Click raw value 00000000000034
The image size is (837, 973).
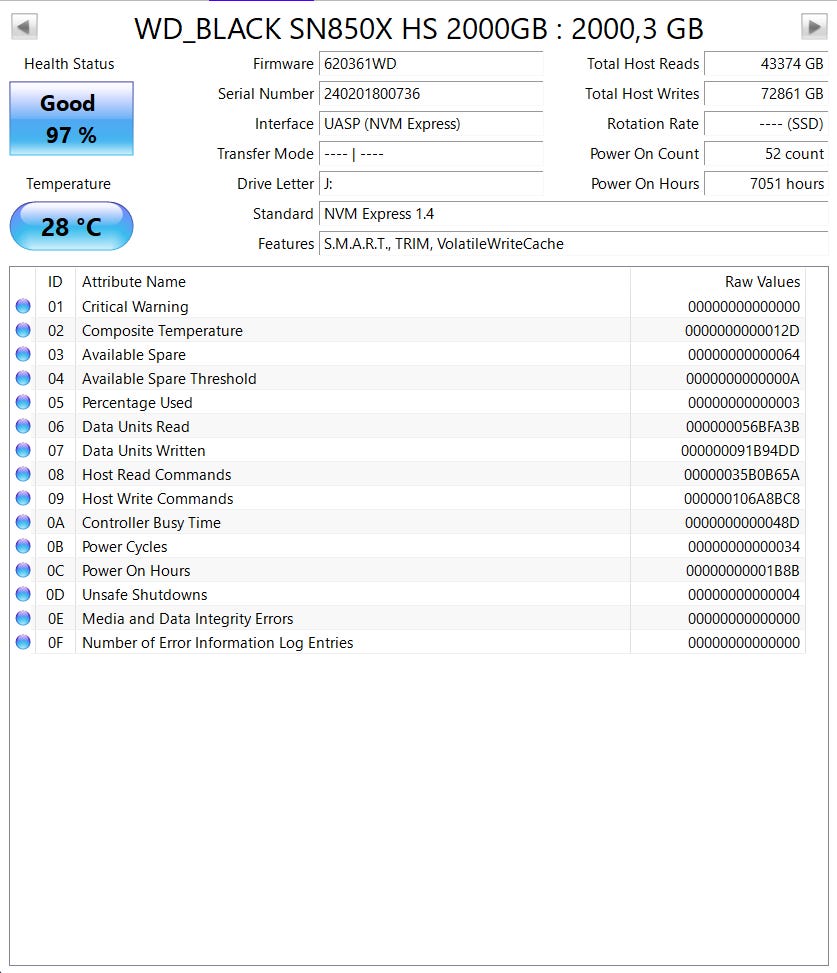pyautogui.click(x=744, y=547)
